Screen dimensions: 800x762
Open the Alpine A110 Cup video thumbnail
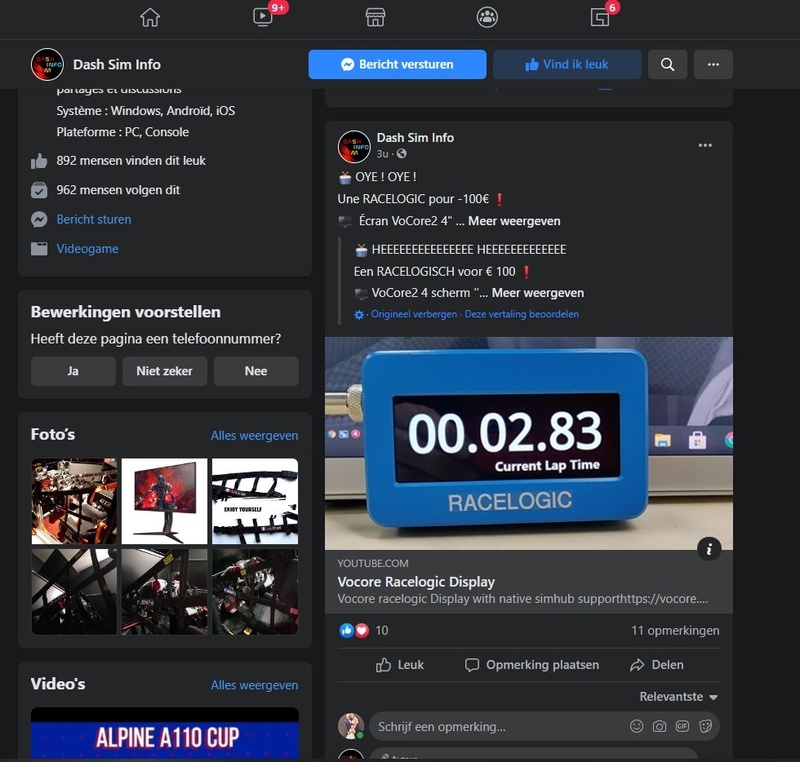[x=165, y=733]
